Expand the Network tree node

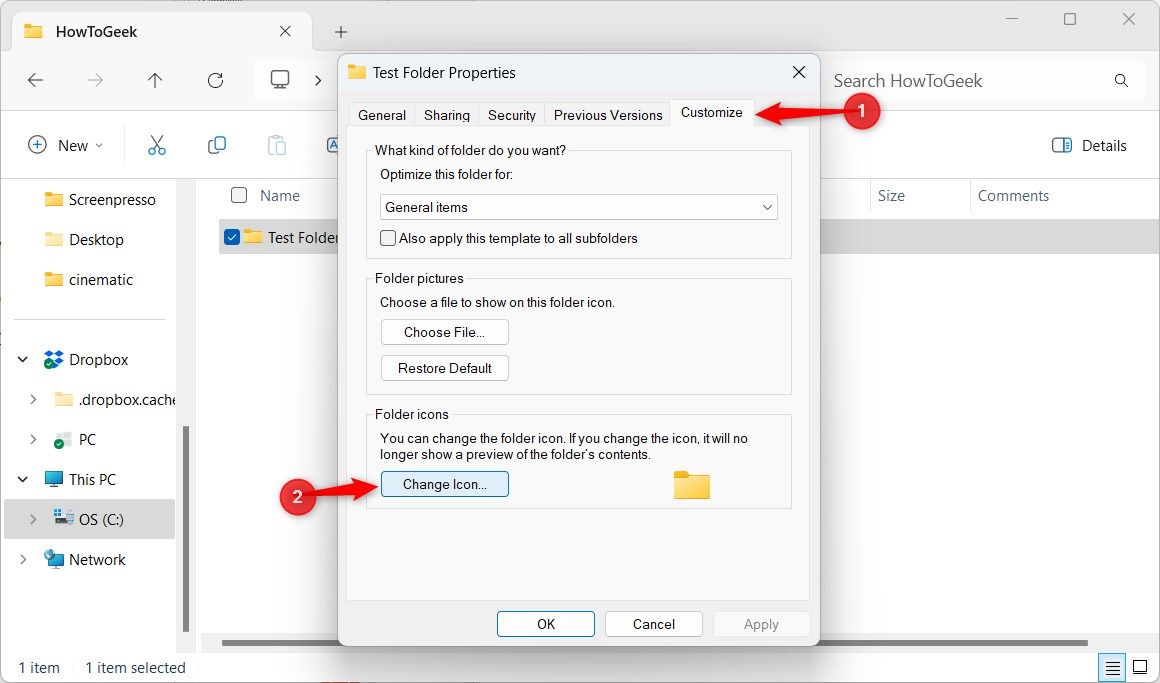23,559
